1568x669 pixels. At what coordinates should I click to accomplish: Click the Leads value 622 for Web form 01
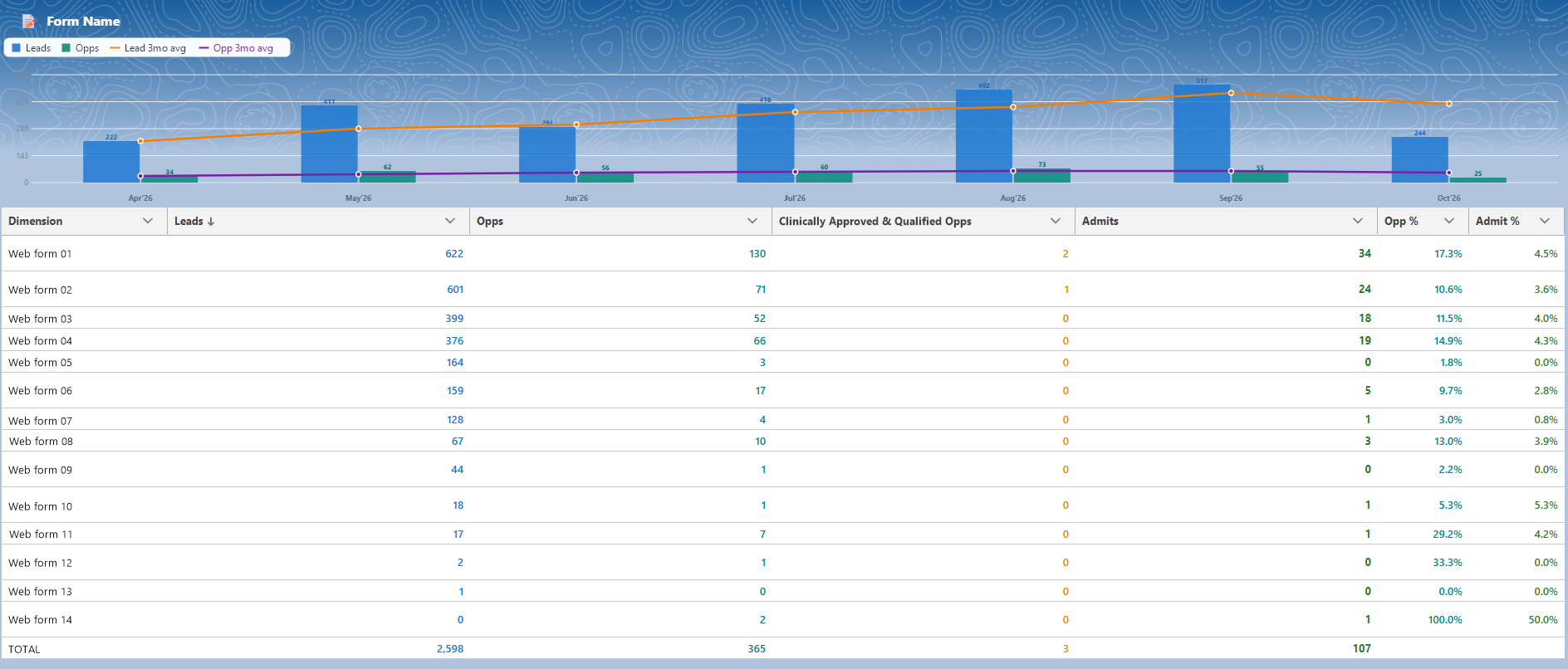[454, 254]
